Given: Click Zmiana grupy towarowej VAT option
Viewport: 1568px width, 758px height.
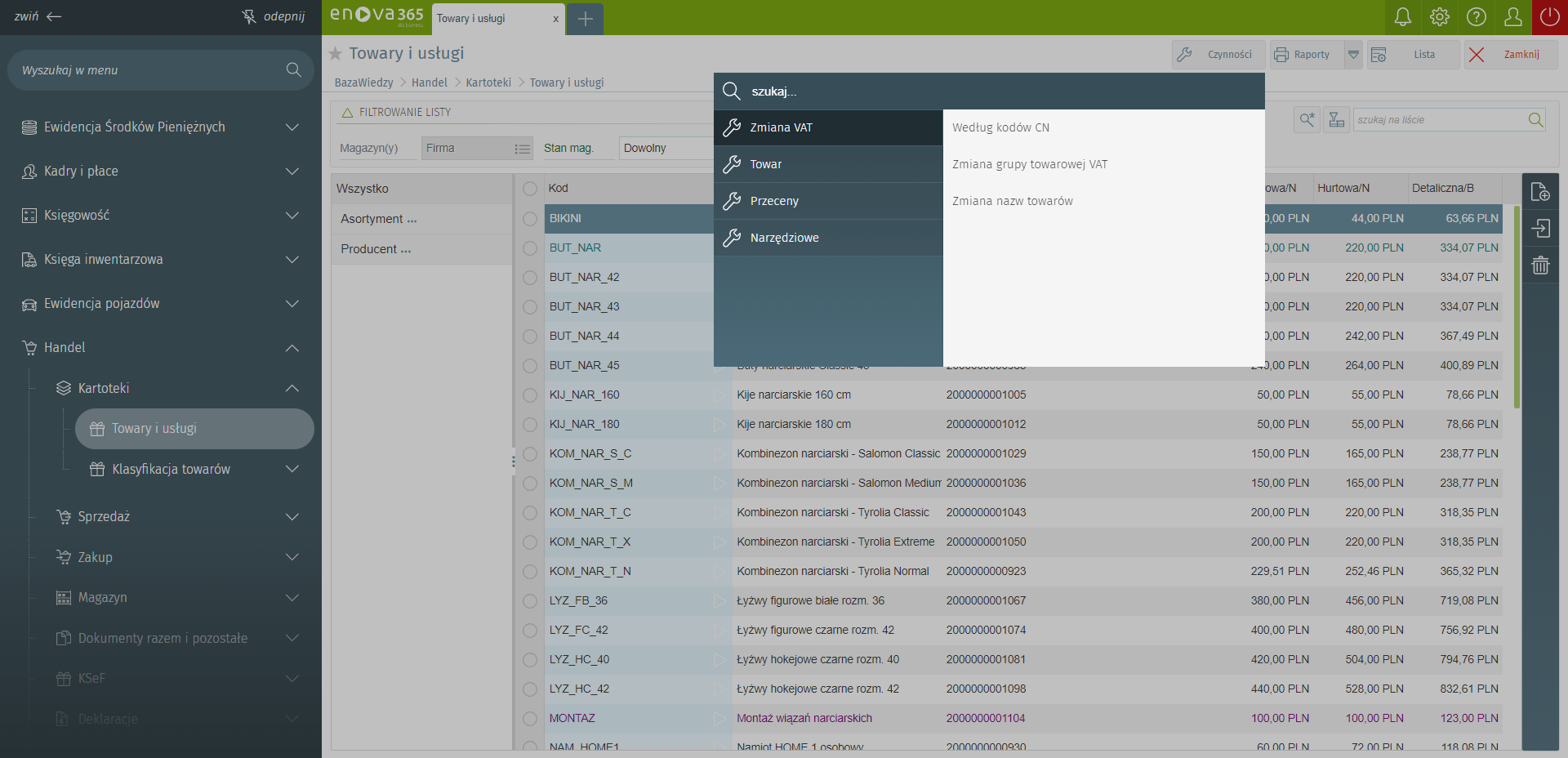Looking at the screenshot, I should click(1030, 164).
